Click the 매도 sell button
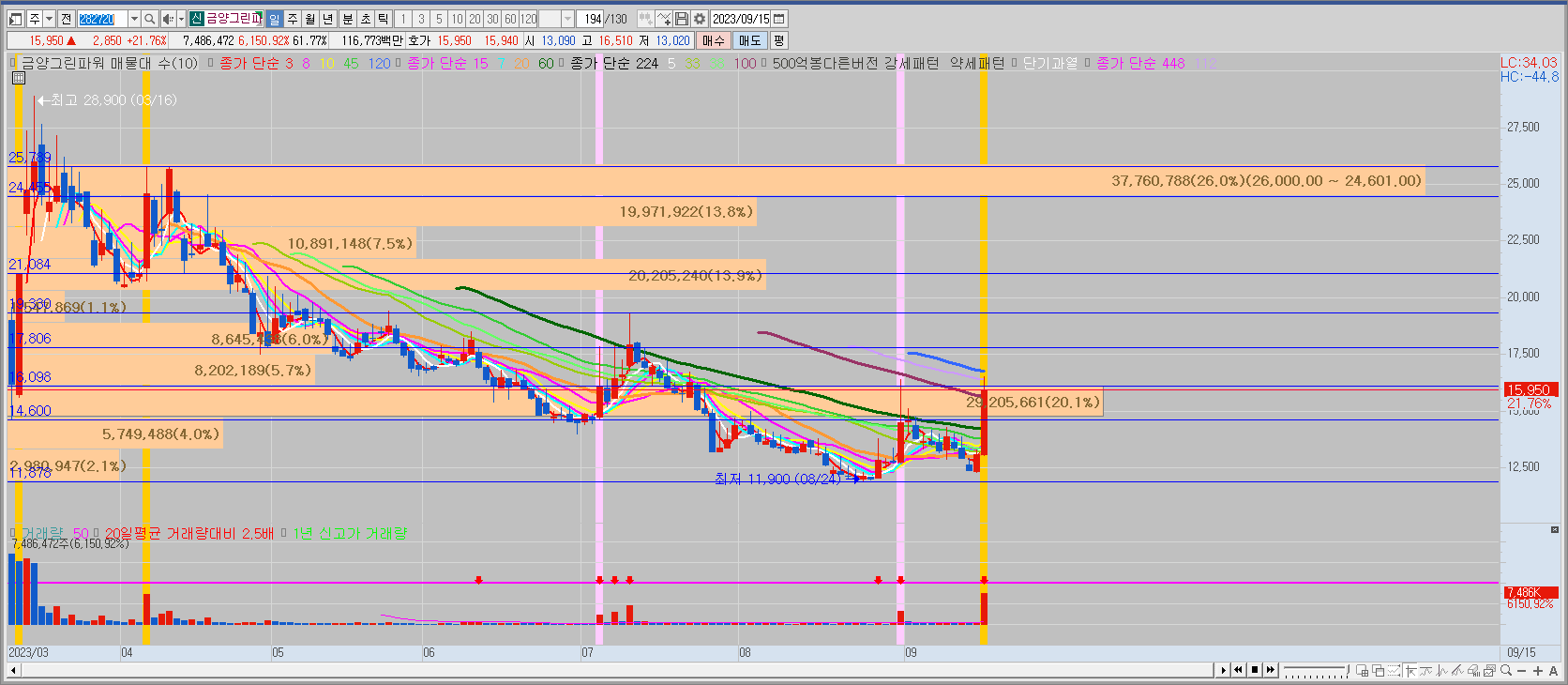This screenshot has height=685, width=1568. coord(750,40)
